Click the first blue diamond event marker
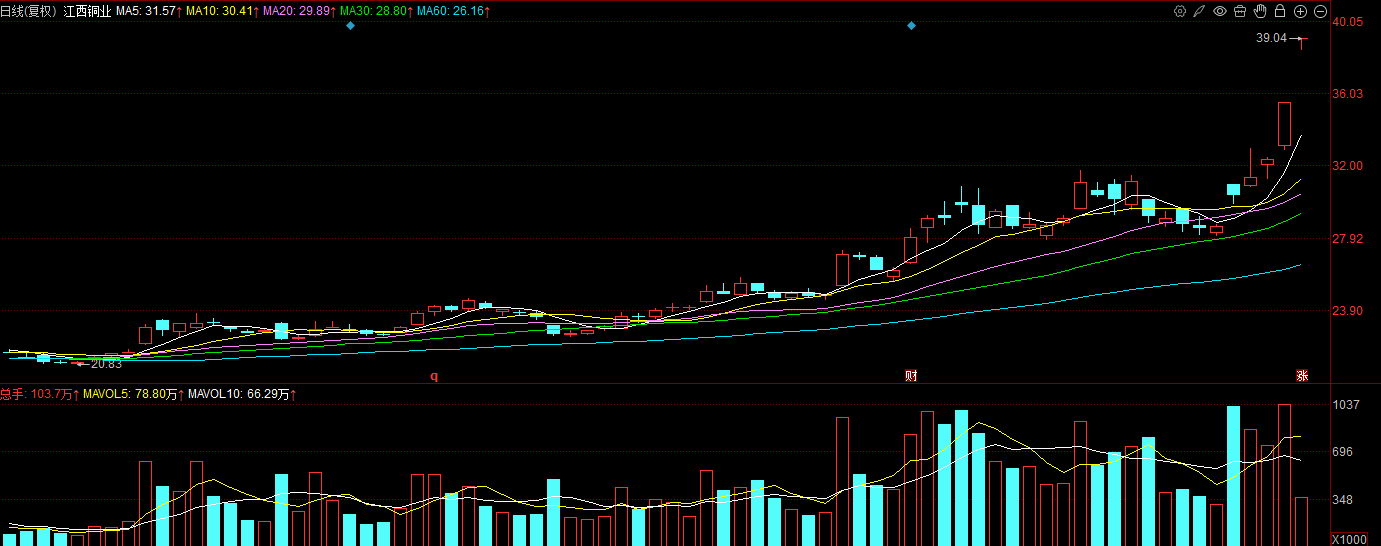Viewport: 1381px width, 546px height. pos(350,25)
